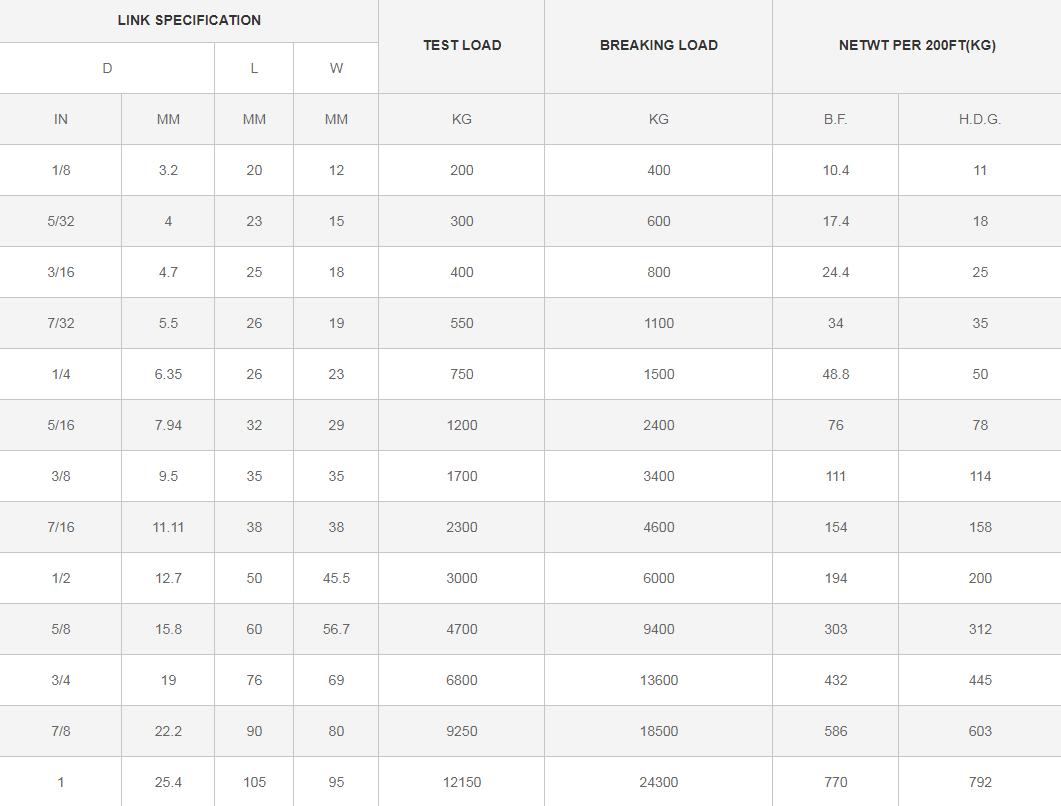Select the 48.8 B.F. weight cell
1061x806 pixels.
tap(836, 374)
